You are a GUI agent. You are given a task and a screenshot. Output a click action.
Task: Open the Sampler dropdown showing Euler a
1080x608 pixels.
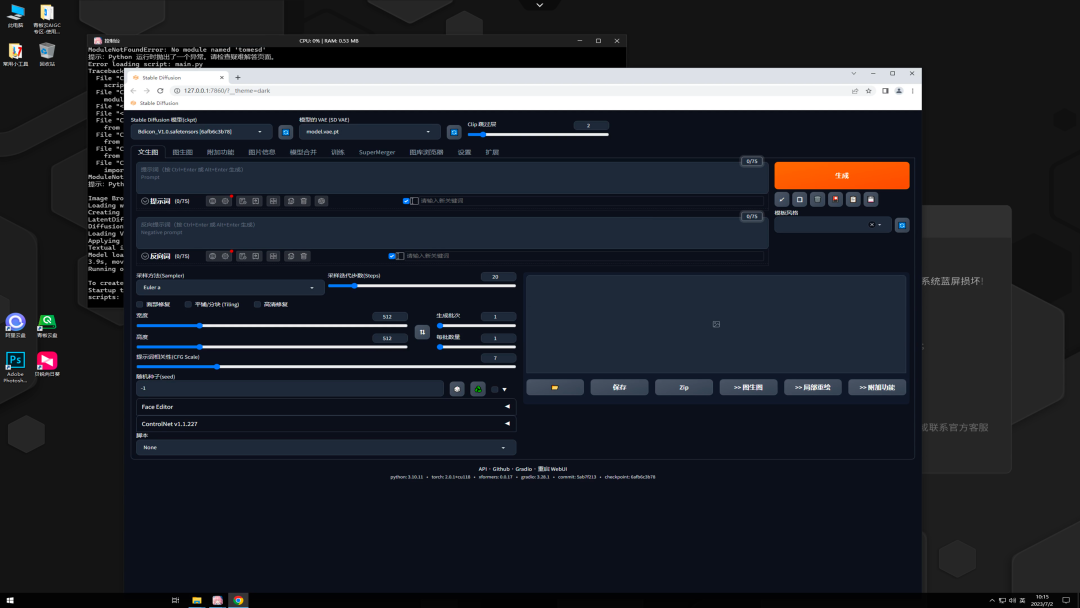click(x=230, y=288)
